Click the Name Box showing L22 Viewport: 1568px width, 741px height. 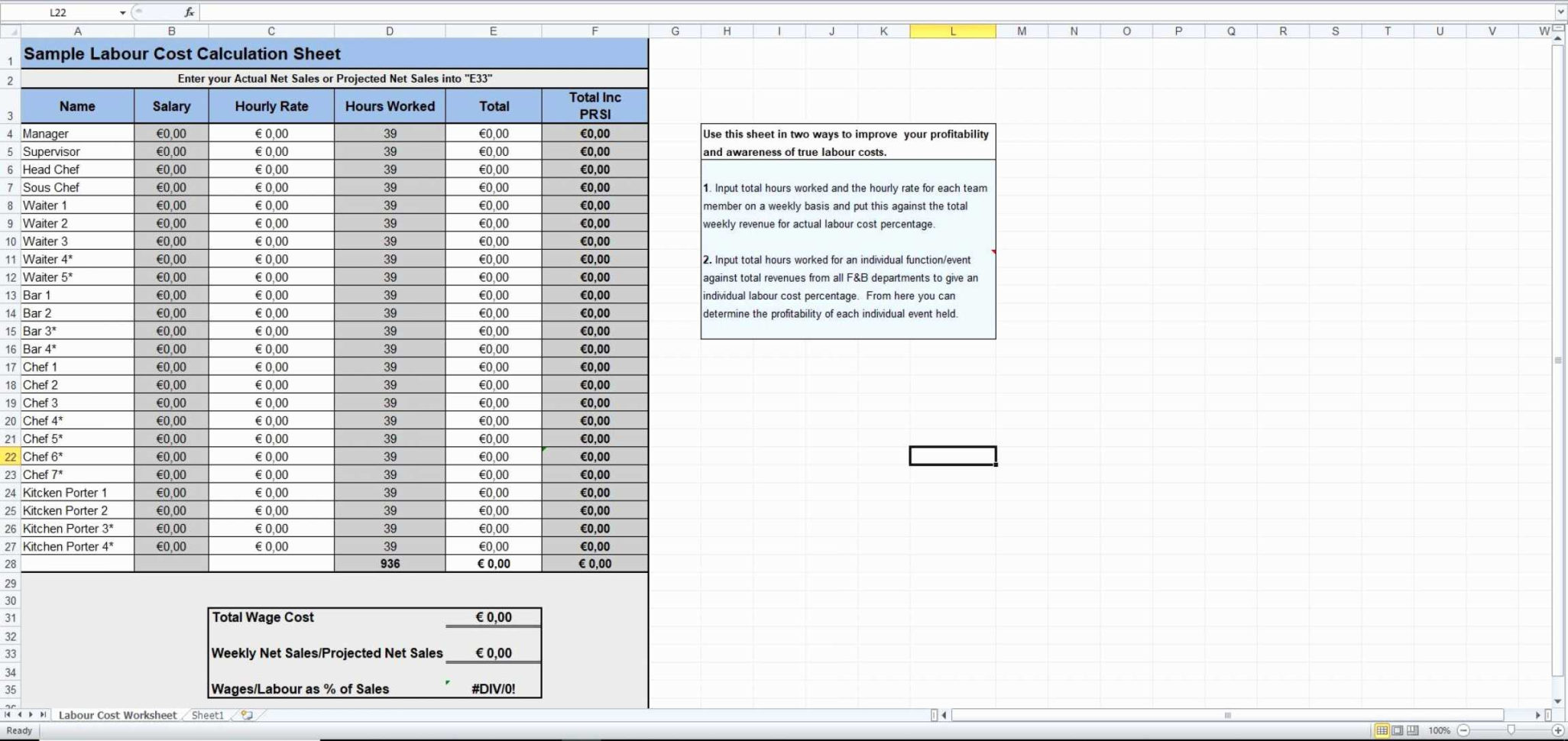[60, 12]
